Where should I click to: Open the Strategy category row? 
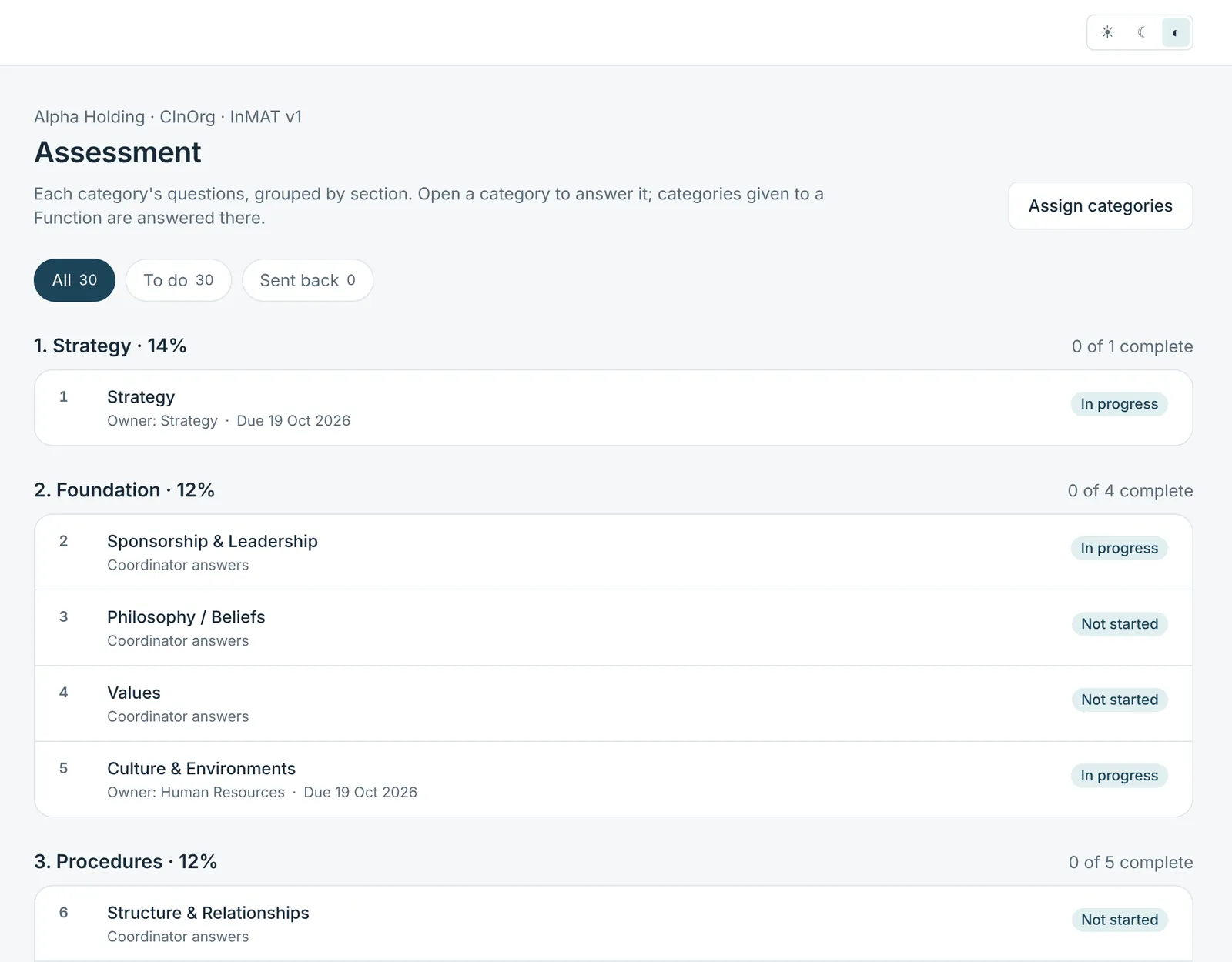pos(613,408)
